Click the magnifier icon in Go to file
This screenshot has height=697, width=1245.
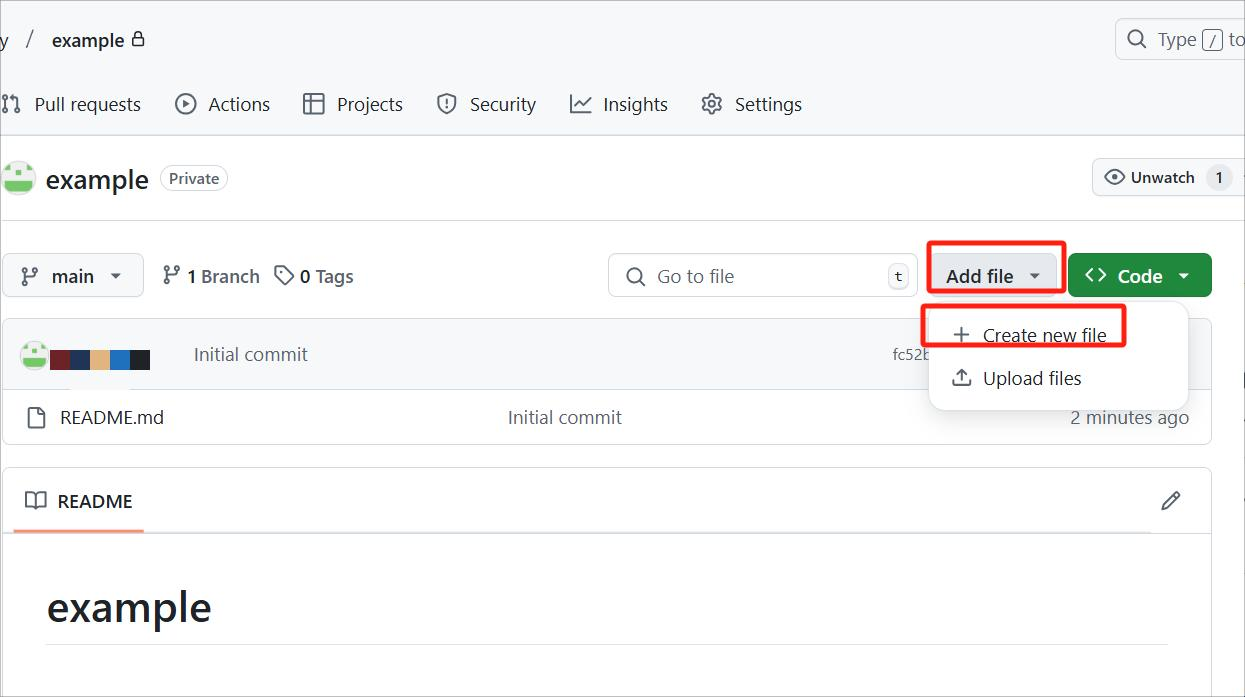click(x=635, y=277)
